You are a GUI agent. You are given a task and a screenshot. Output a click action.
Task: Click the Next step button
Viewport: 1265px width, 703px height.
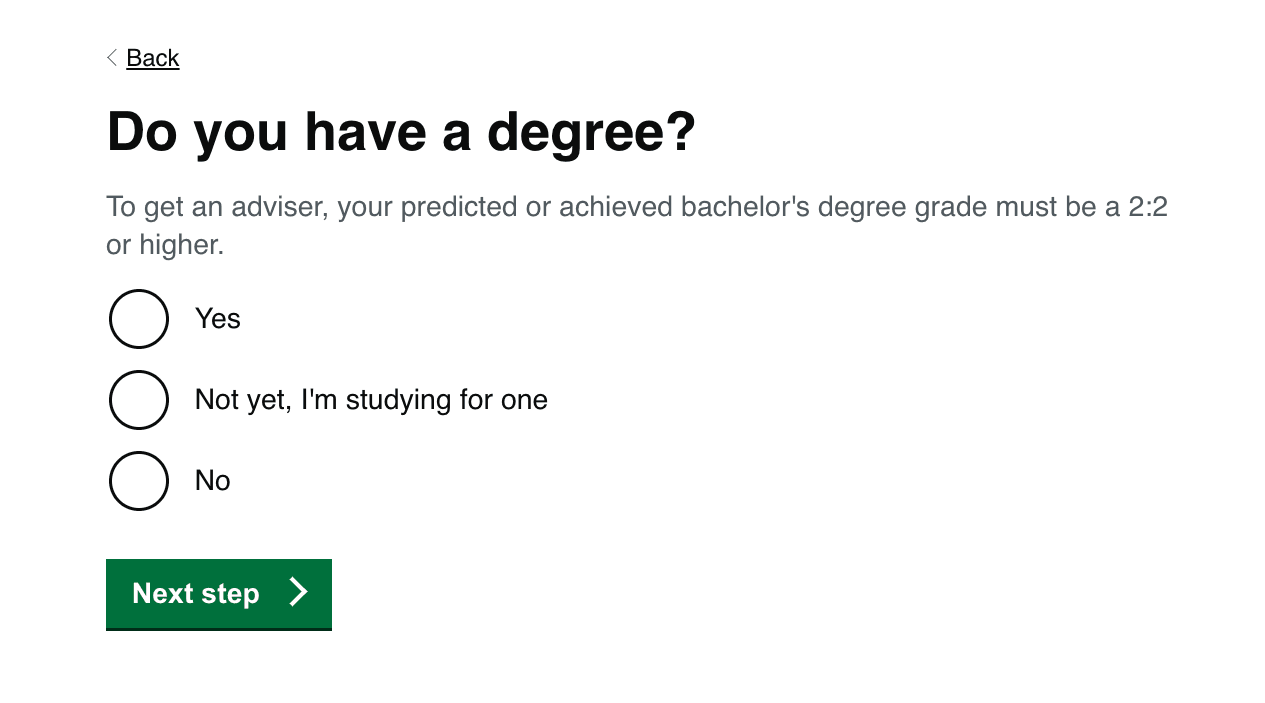click(x=218, y=592)
